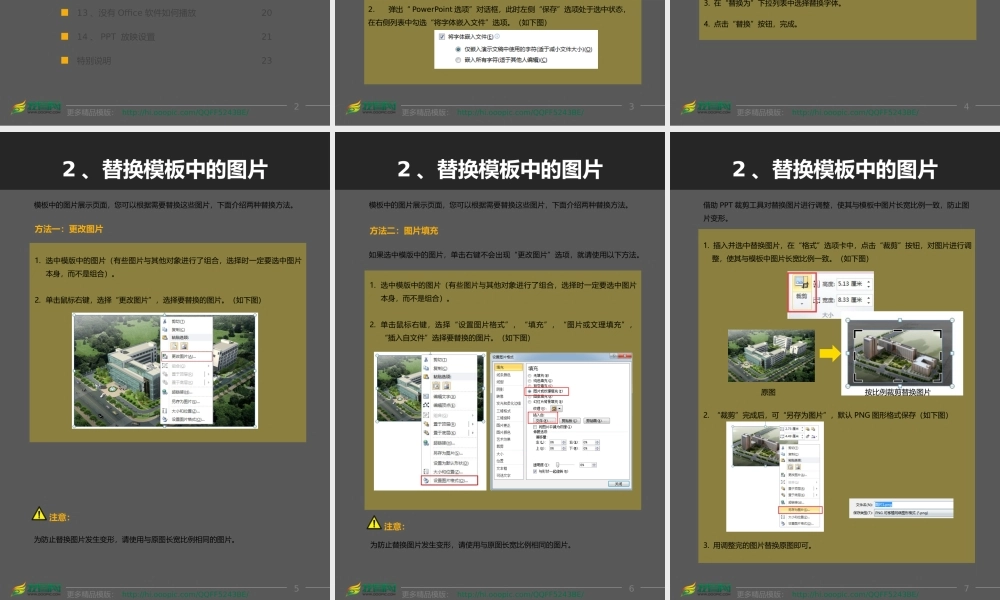Click the 原图 caption on slide 7
1000x600 pixels.
coord(768,392)
